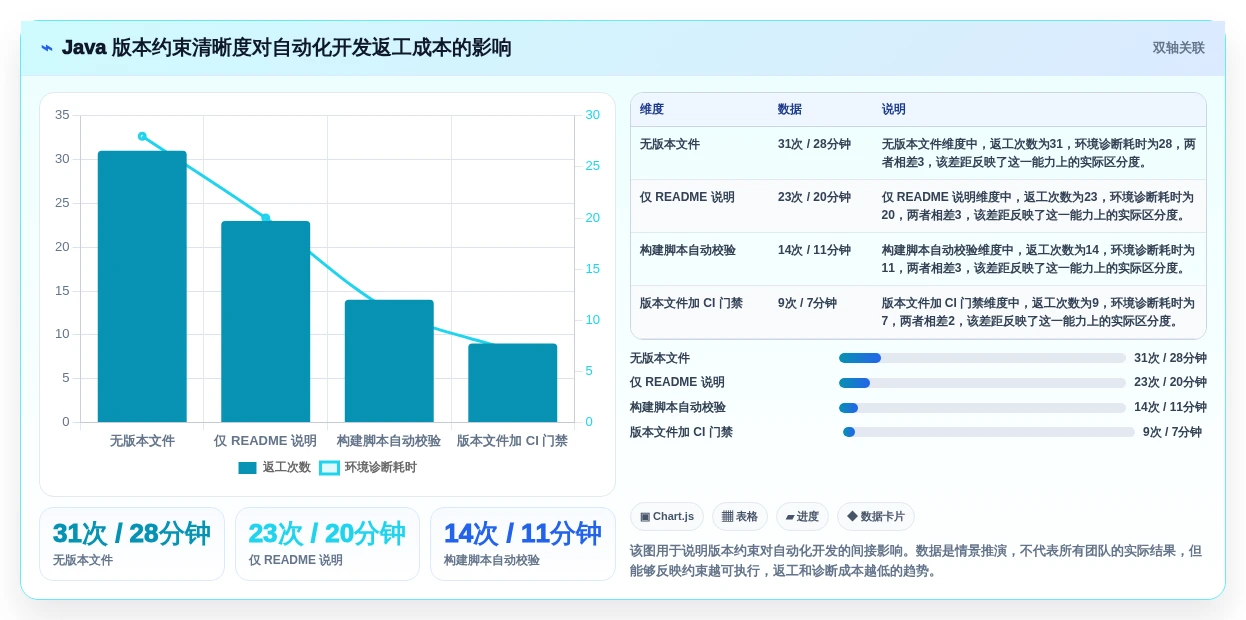
Task: Click progress value 9次 / 7分钟
Action: [x=1172, y=432]
